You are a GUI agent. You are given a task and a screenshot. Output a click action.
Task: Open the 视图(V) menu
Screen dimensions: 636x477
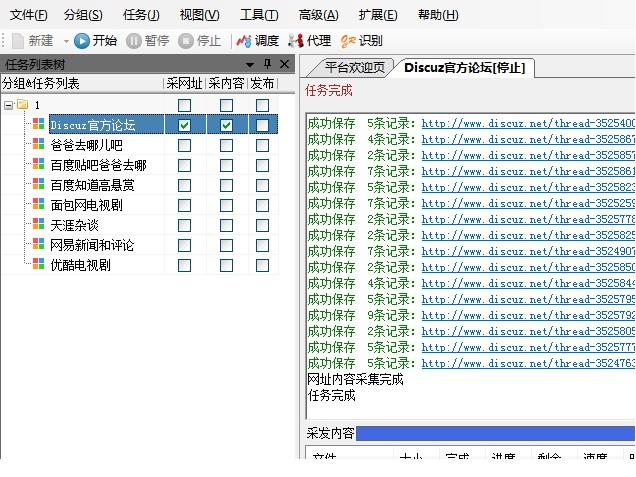coord(199,15)
